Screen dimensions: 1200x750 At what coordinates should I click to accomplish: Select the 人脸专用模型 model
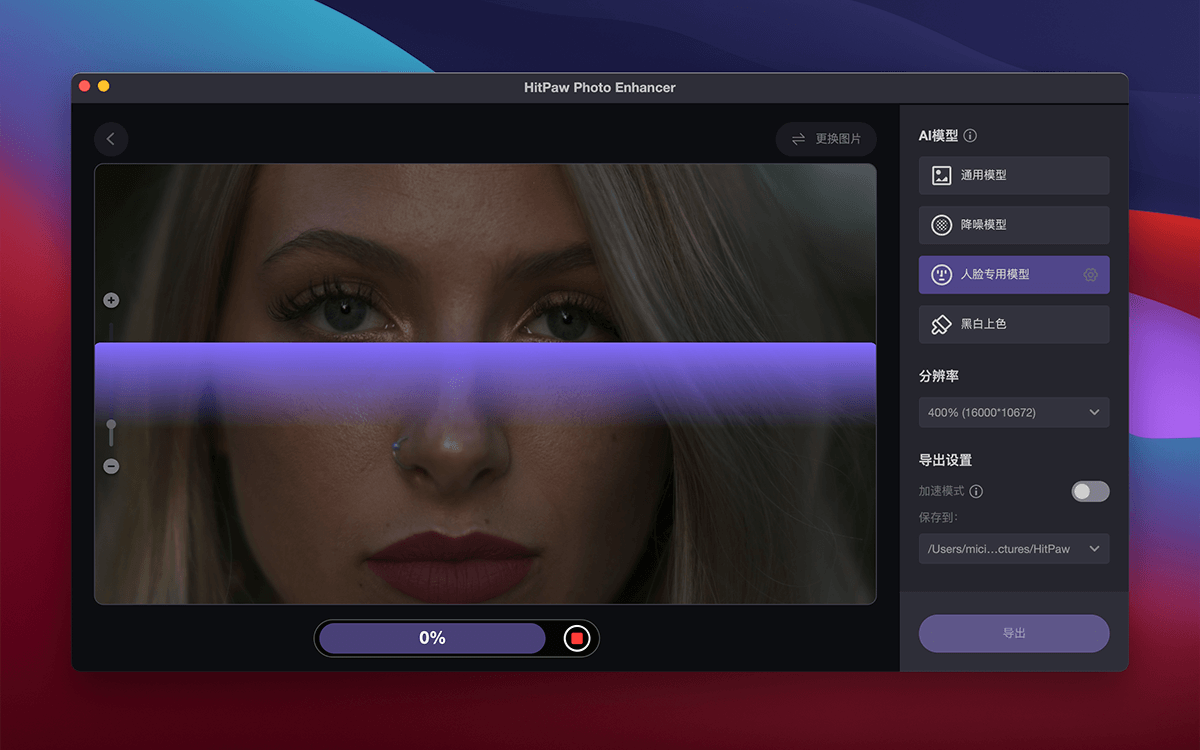coord(1014,274)
